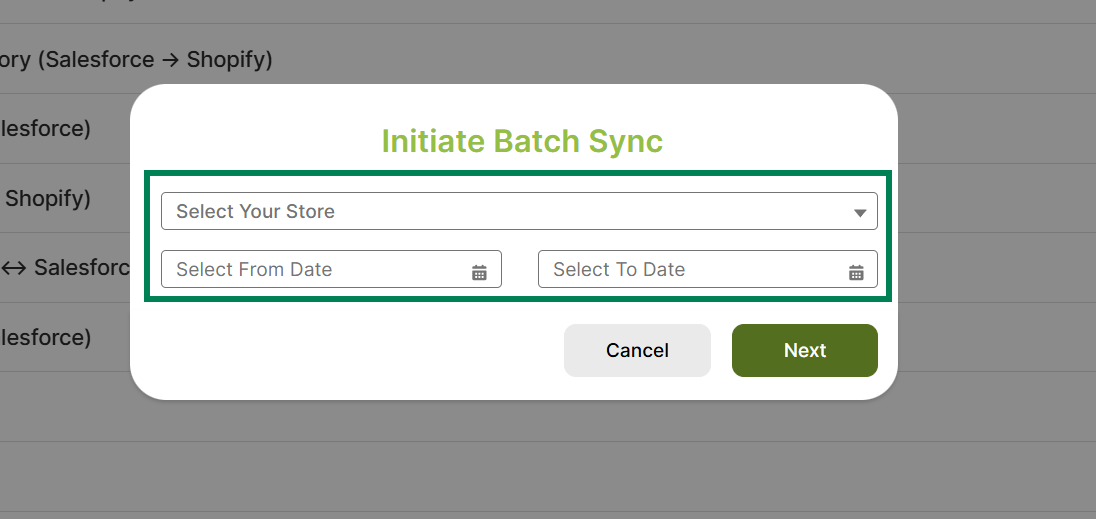Open the To Date calendar icon

pos(856,272)
